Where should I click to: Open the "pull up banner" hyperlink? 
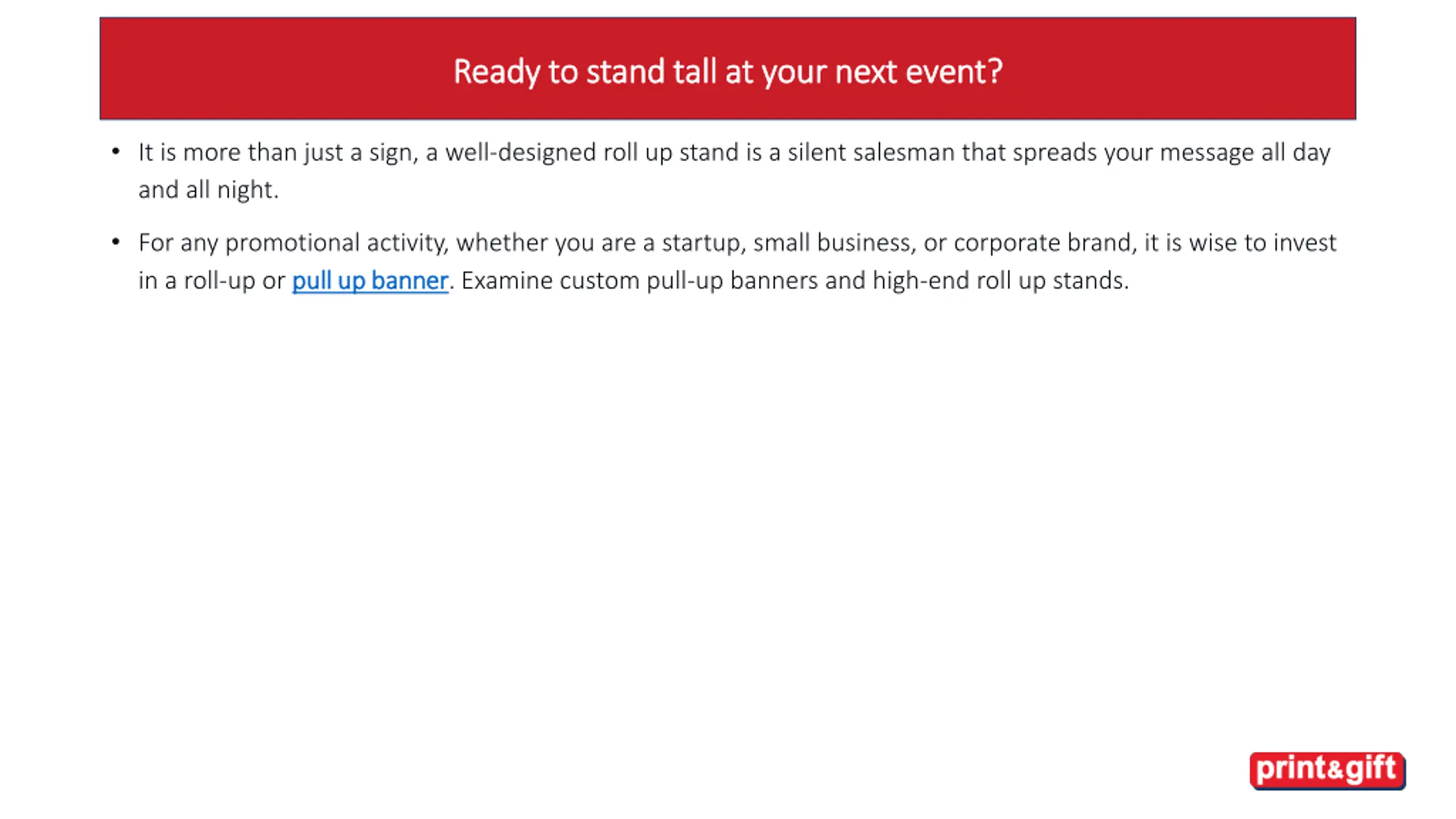pos(370,281)
